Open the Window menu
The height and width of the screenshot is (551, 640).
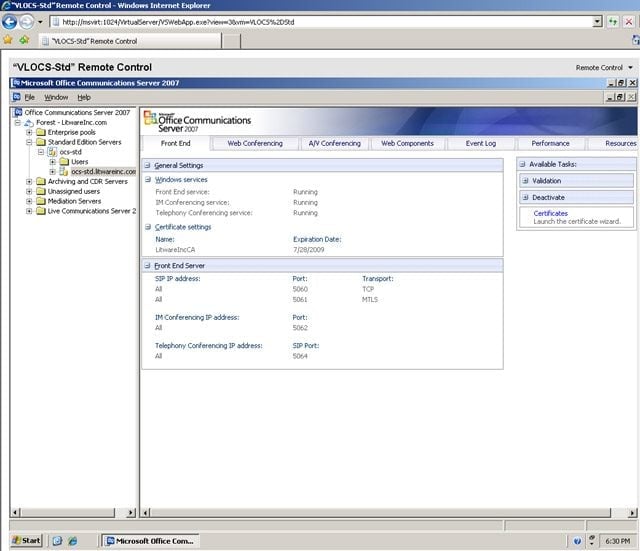click(56, 97)
